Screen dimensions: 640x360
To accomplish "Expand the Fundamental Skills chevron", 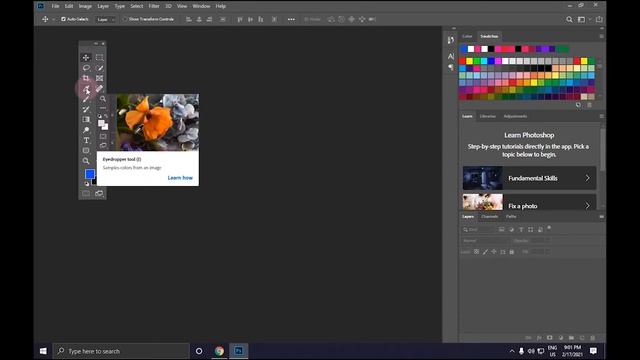I will [587, 178].
